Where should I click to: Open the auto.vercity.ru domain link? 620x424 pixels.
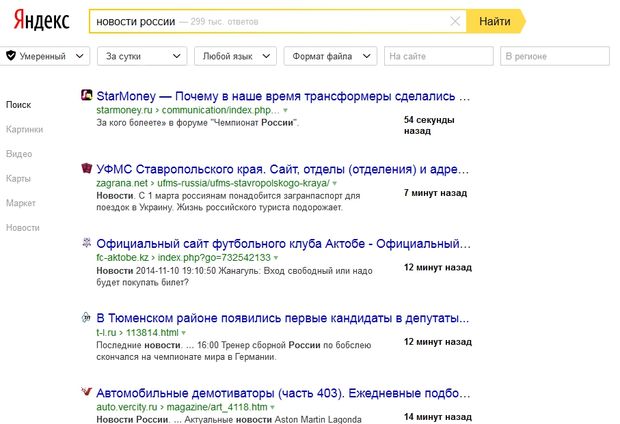127,407
